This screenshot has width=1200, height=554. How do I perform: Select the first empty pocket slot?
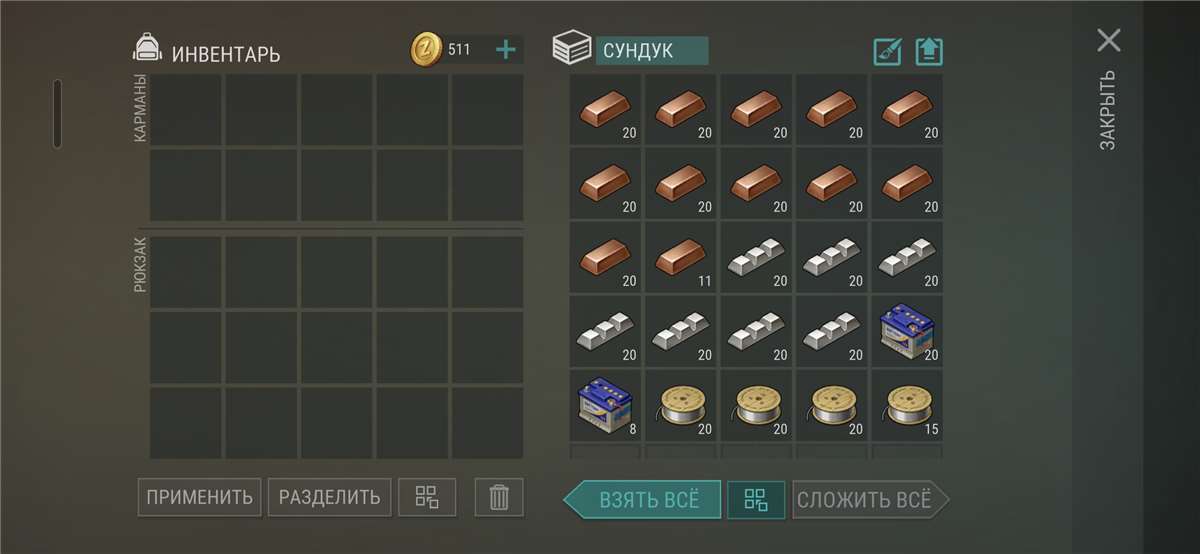pos(186,109)
